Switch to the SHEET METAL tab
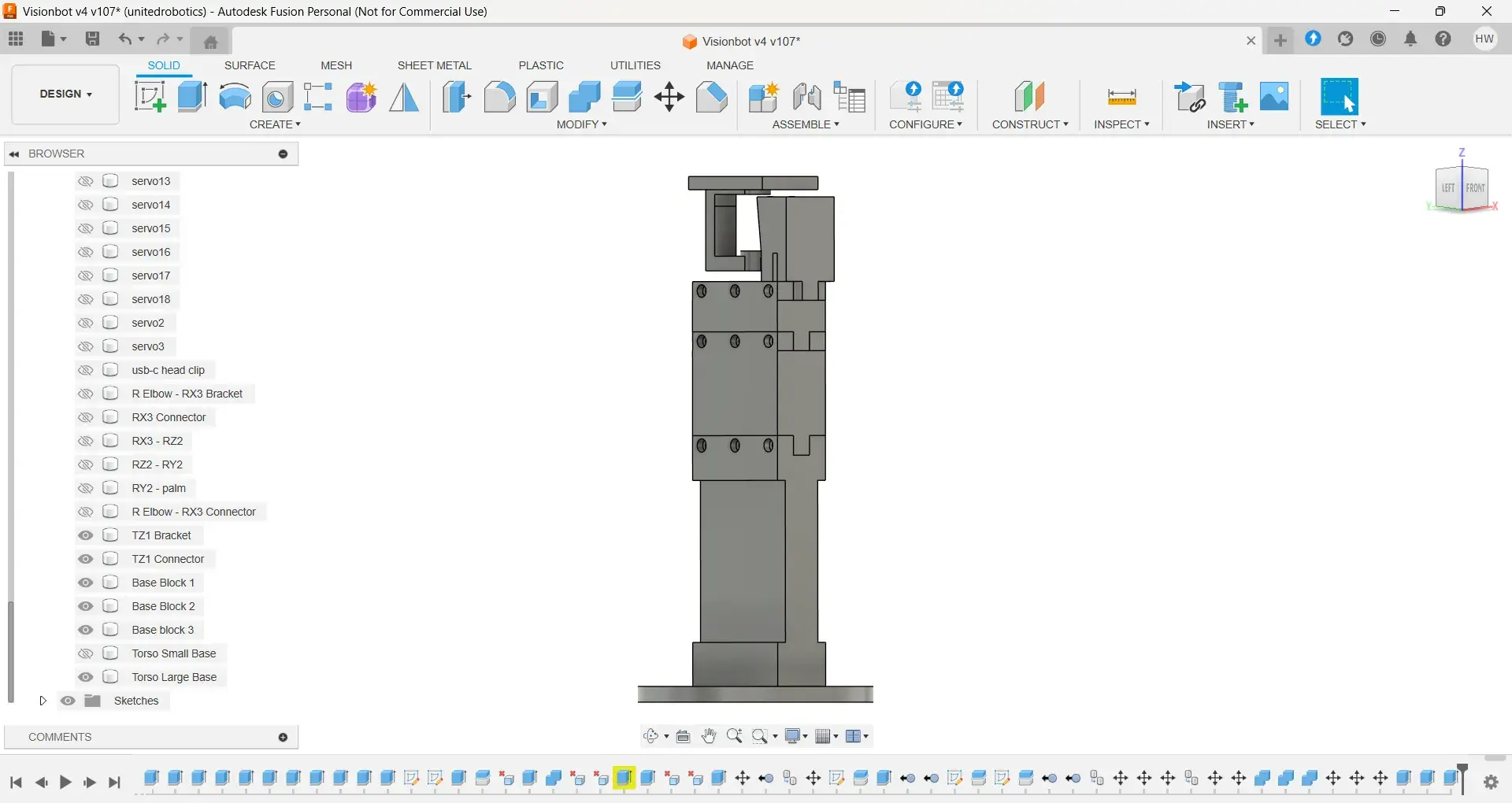Screen dimensions: 1512x803 click(x=434, y=65)
